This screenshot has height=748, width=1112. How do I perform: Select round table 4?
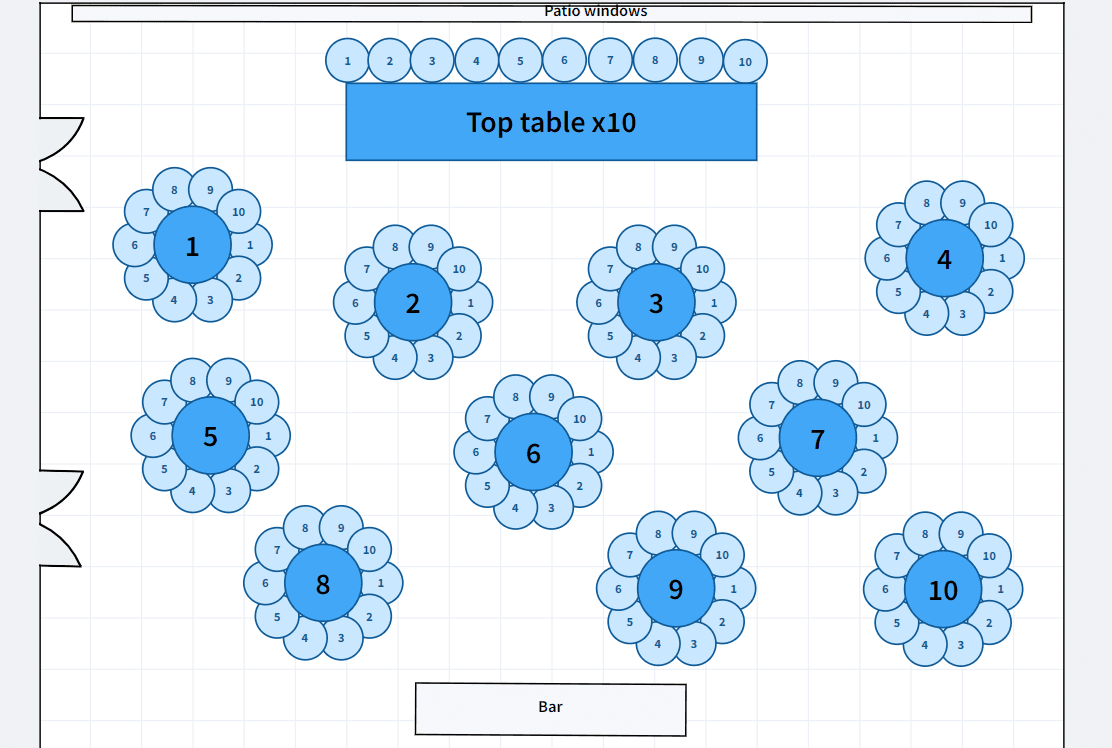pyautogui.click(x=944, y=258)
